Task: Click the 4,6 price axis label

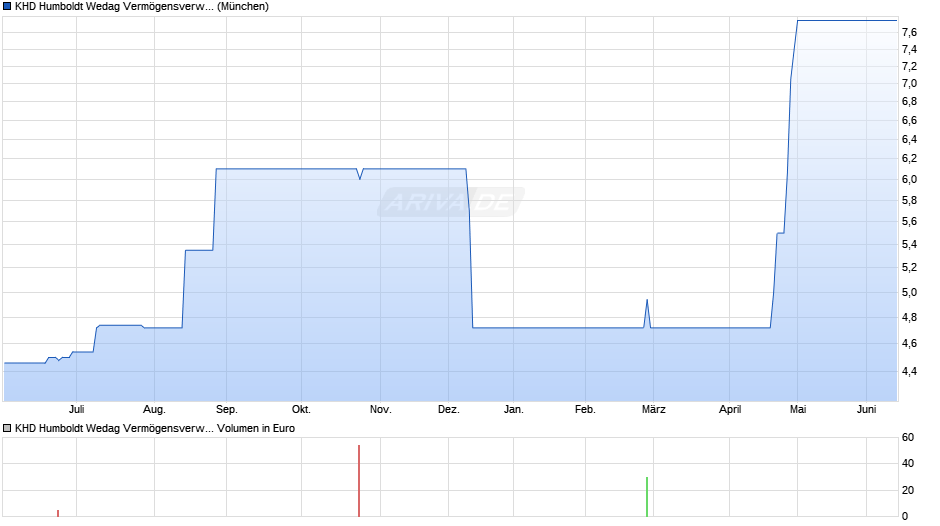Action: tap(909, 344)
